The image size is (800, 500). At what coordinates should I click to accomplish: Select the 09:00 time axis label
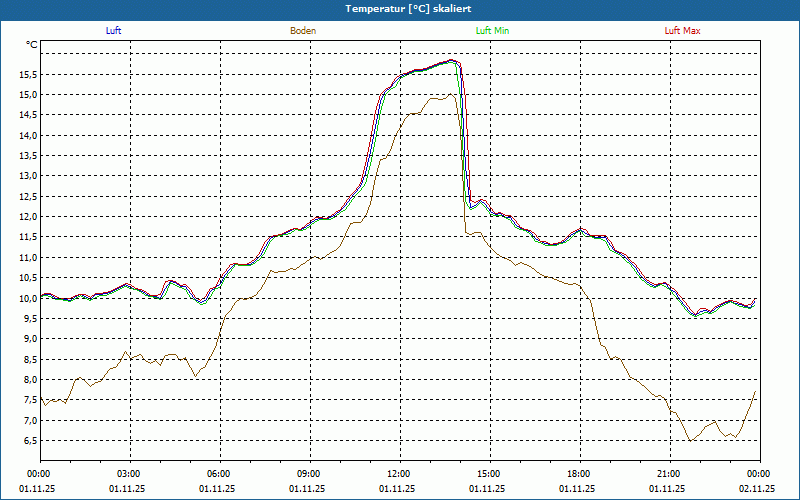310,474
